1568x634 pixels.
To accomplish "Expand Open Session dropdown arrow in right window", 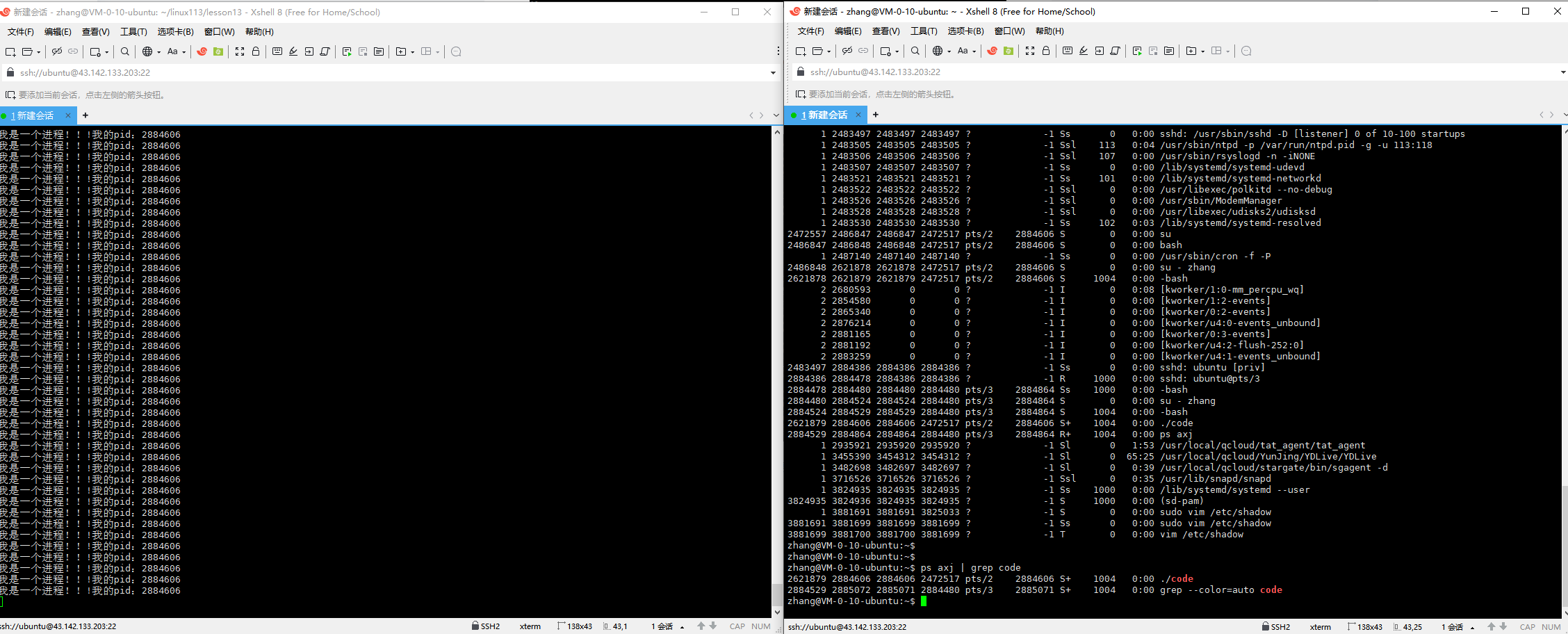I will pos(829,51).
